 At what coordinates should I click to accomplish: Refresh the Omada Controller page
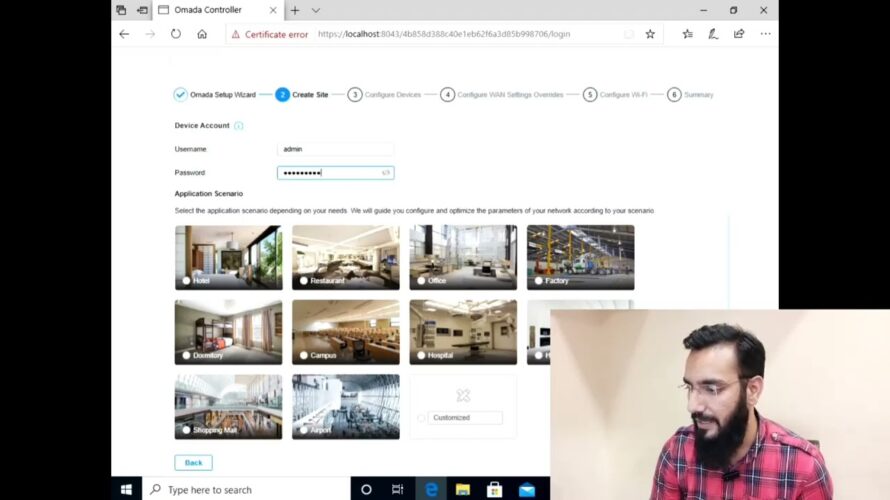click(x=176, y=34)
